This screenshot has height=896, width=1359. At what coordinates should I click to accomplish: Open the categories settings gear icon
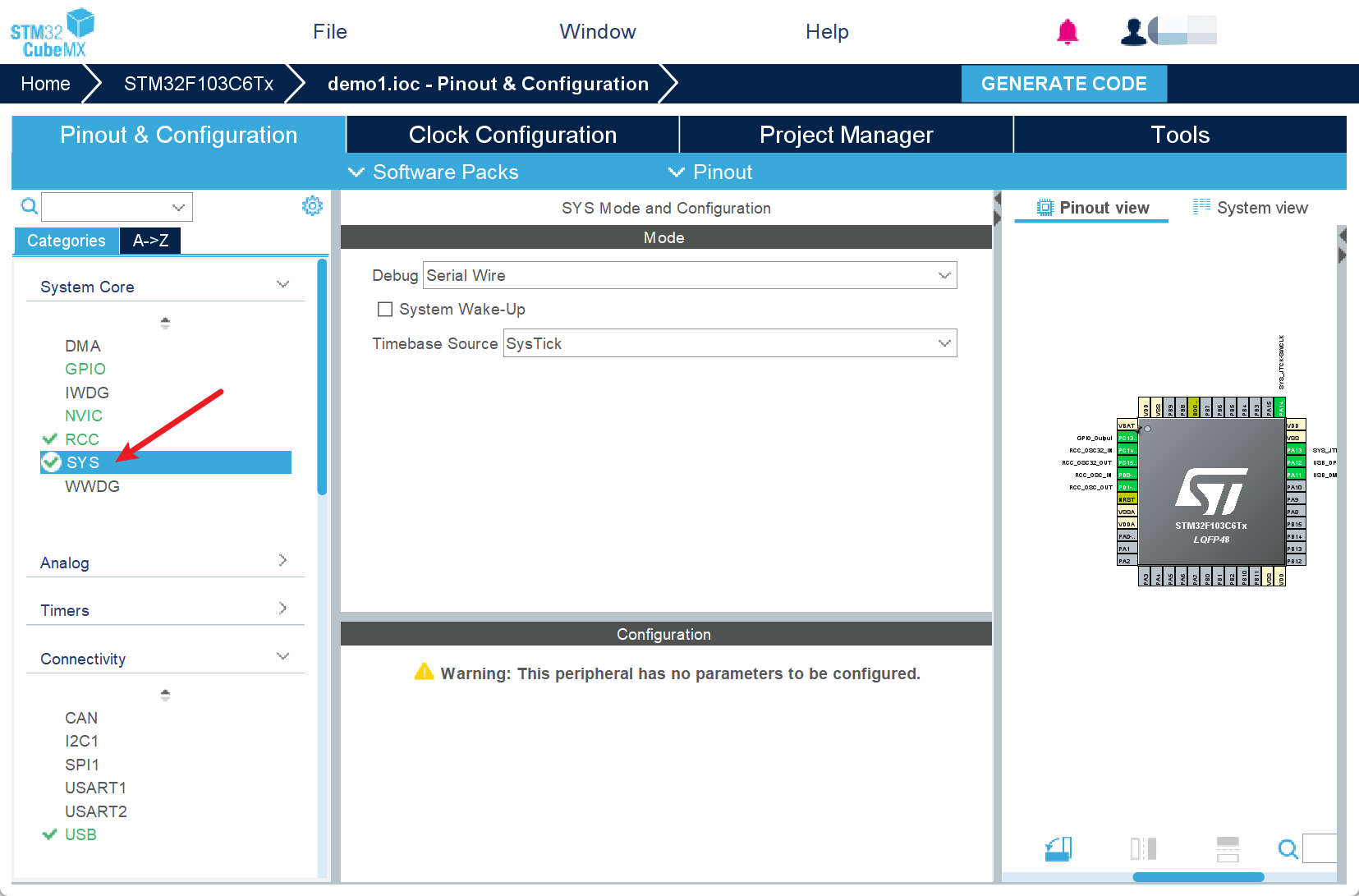pos(312,206)
